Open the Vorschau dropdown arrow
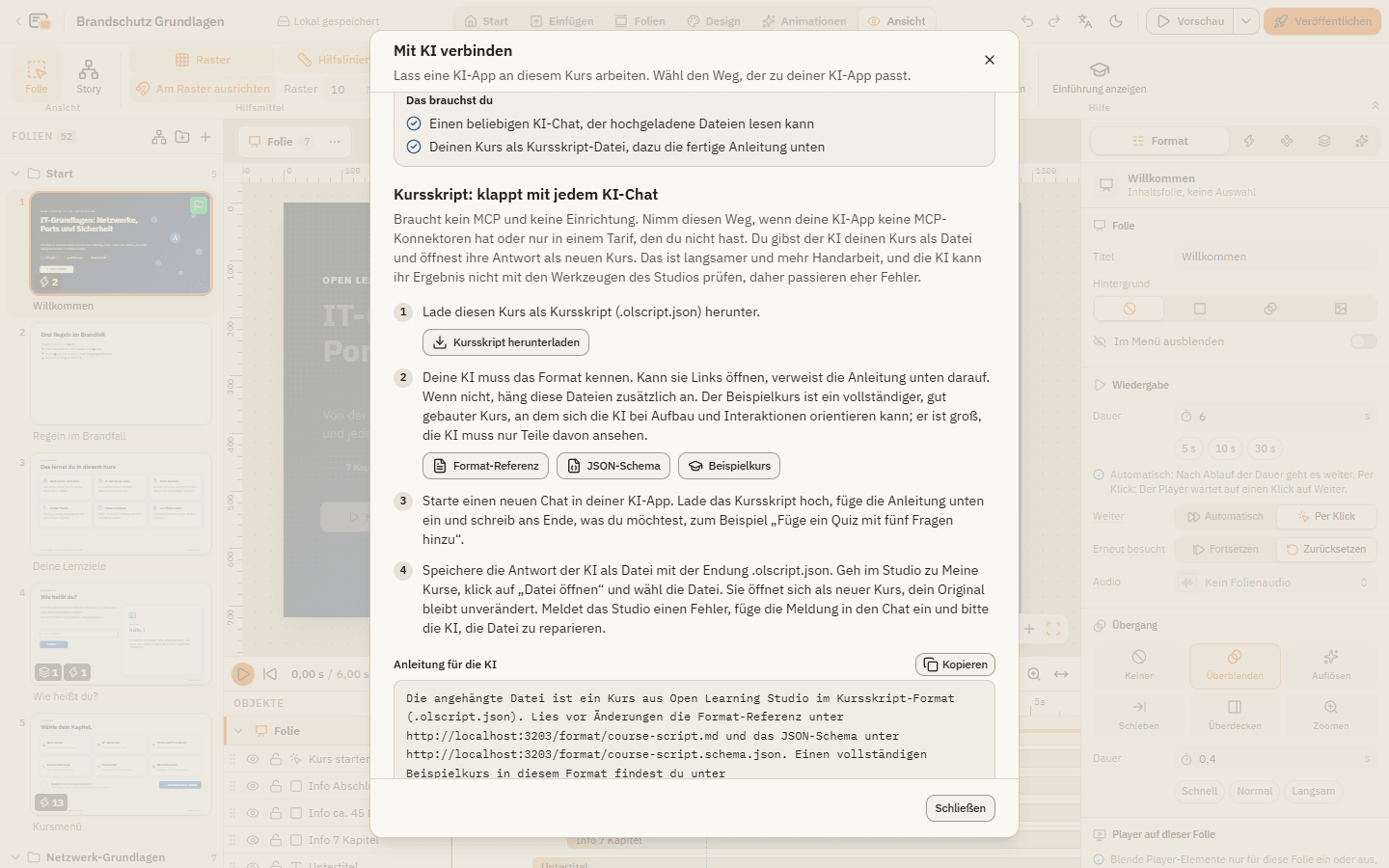Viewport: 1389px width, 868px height. pyautogui.click(x=1246, y=21)
